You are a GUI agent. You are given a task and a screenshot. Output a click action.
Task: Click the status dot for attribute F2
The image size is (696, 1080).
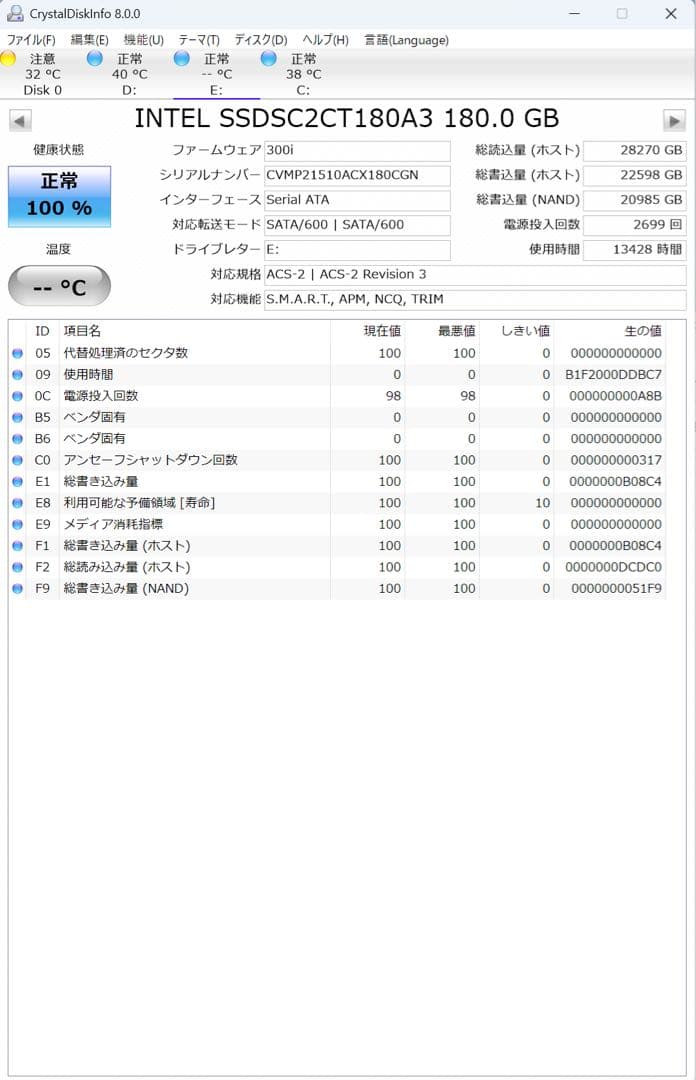click(17, 567)
